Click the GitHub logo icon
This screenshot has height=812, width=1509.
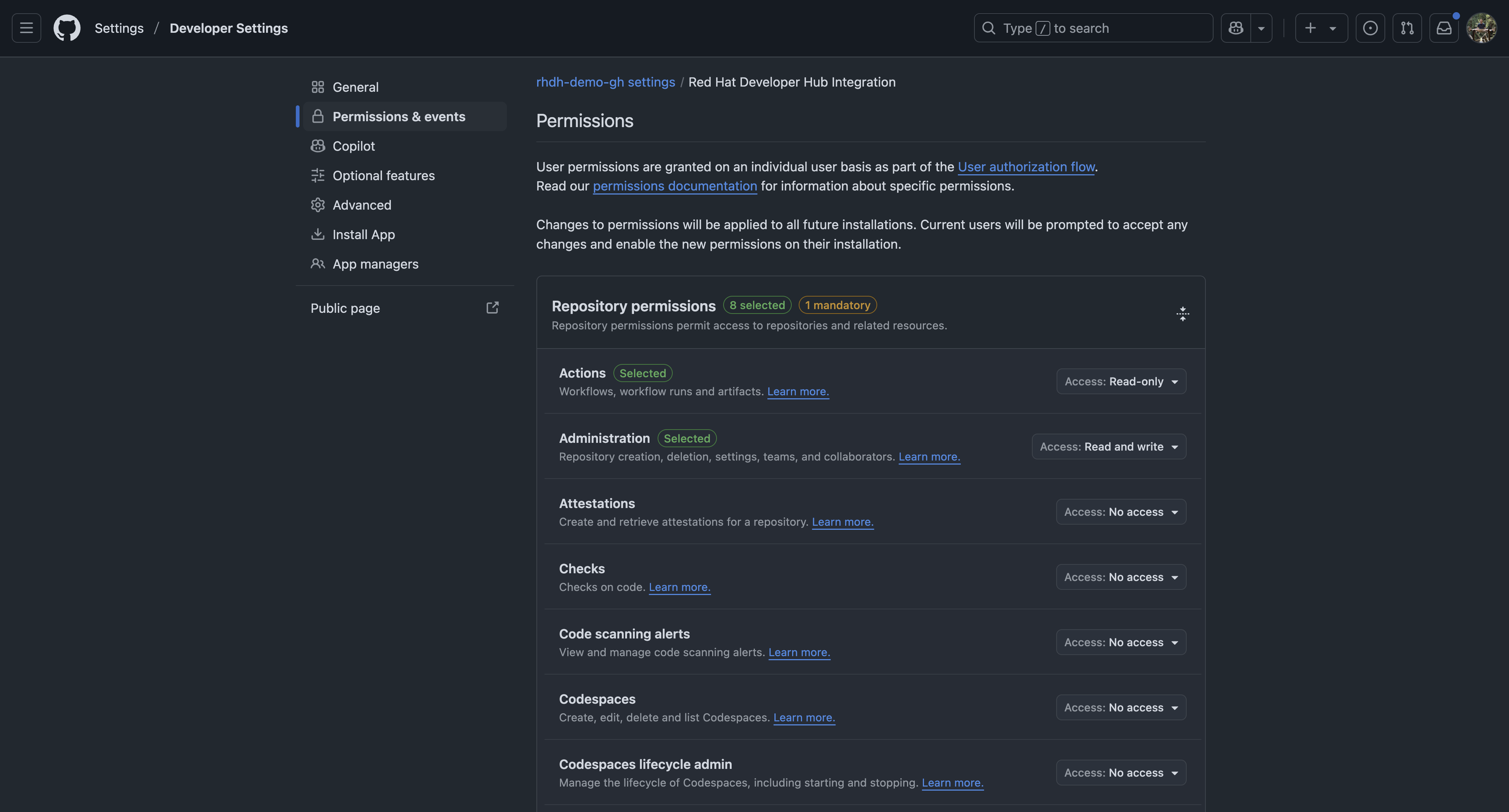(x=67, y=28)
